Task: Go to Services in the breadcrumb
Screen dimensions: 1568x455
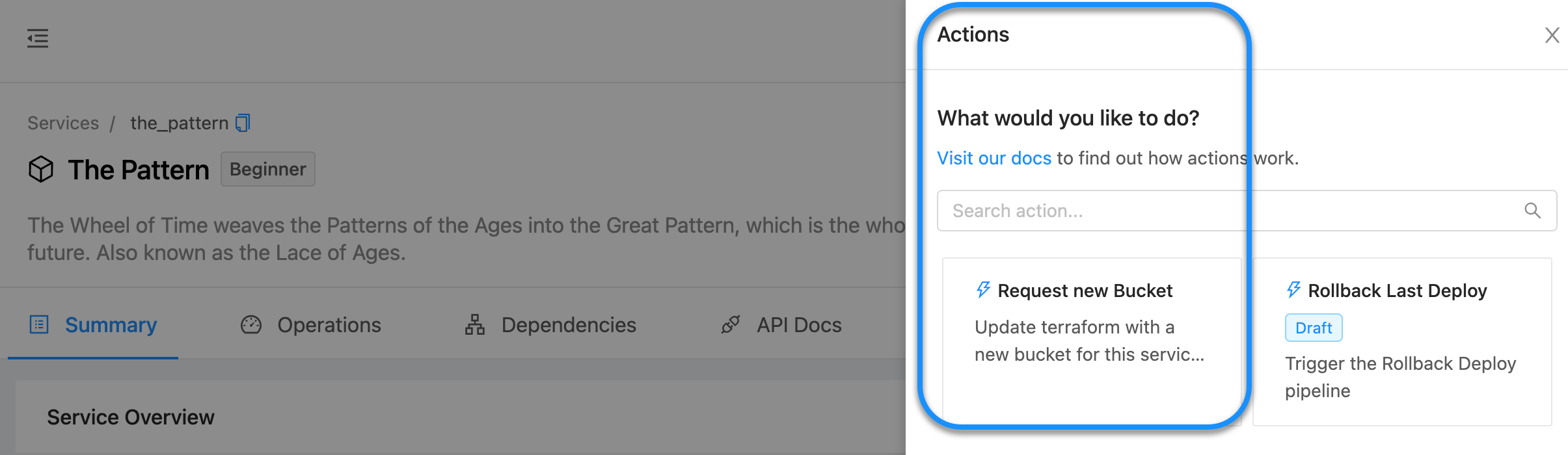Action: coord(63,123)
